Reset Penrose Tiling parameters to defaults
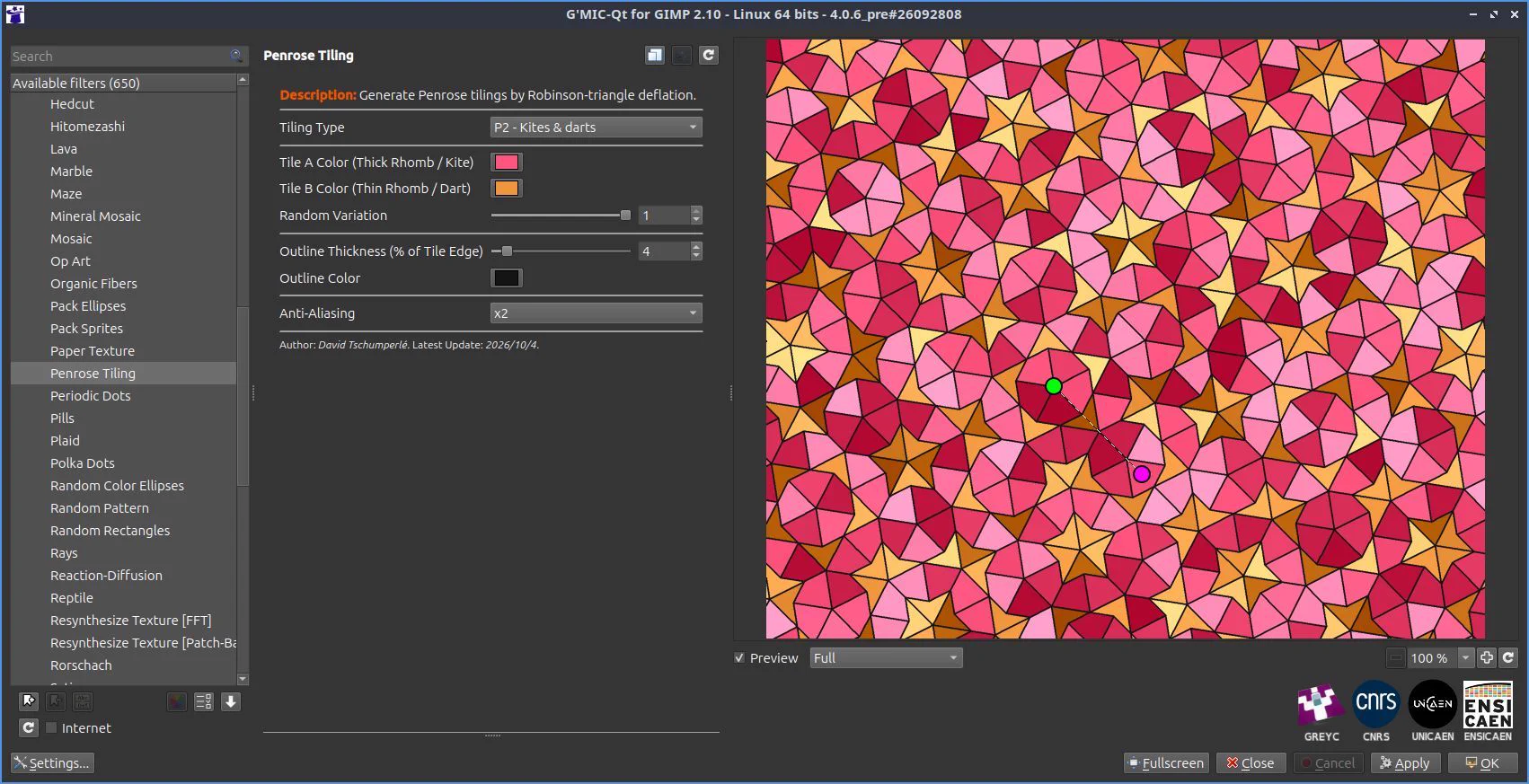This screenshot has width=1529, height=784. tap(709, 55)
